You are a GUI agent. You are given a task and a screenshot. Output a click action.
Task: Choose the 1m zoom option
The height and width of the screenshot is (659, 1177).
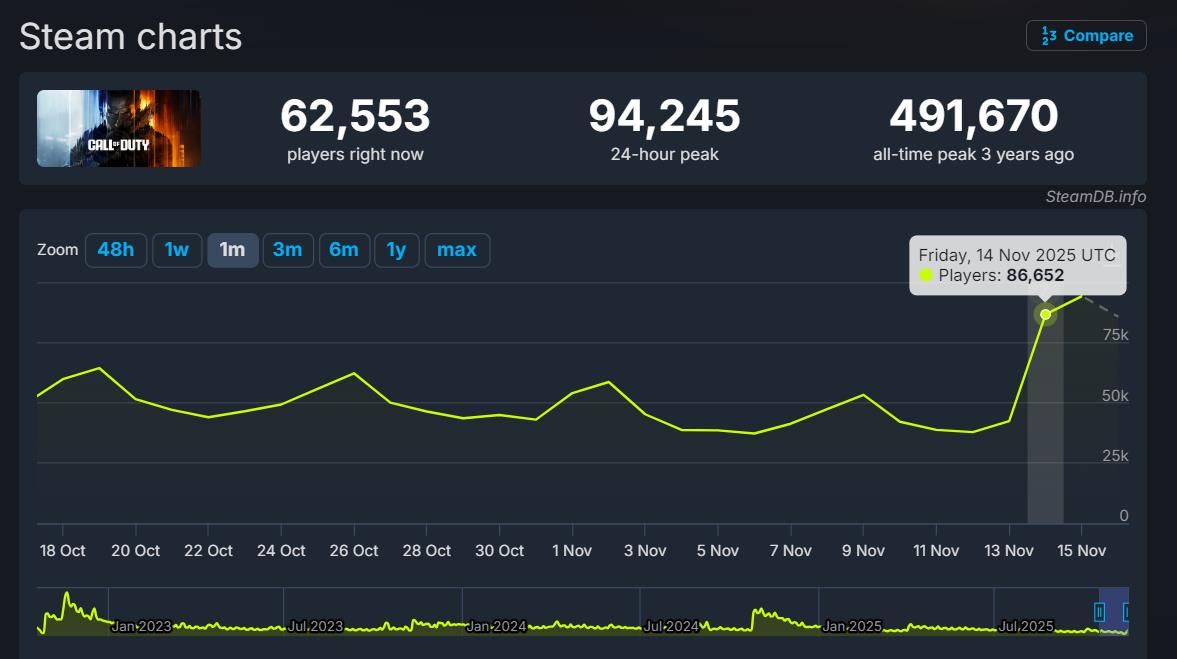tap(232, 250)
